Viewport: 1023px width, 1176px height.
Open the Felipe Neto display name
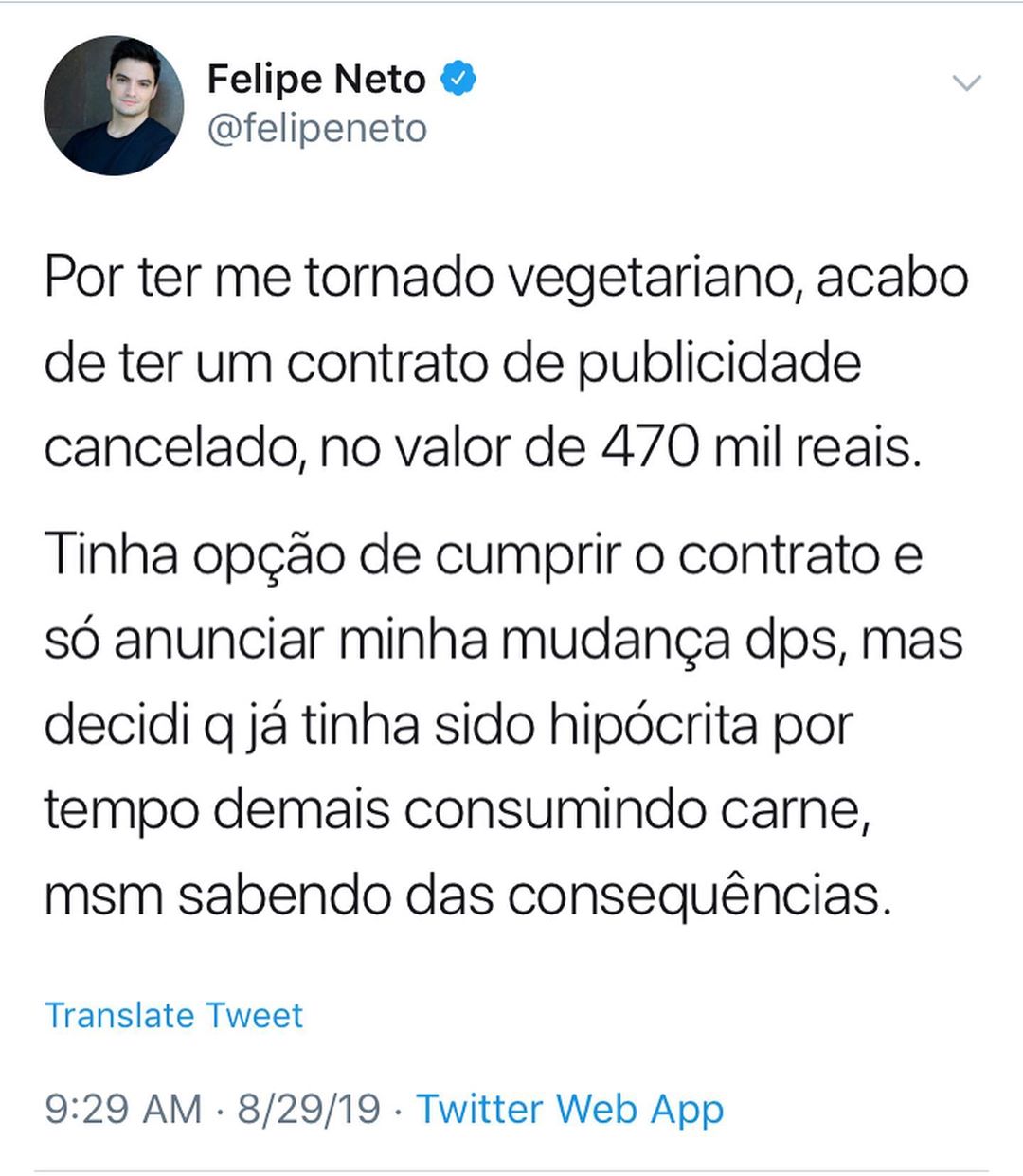(316, 79)
